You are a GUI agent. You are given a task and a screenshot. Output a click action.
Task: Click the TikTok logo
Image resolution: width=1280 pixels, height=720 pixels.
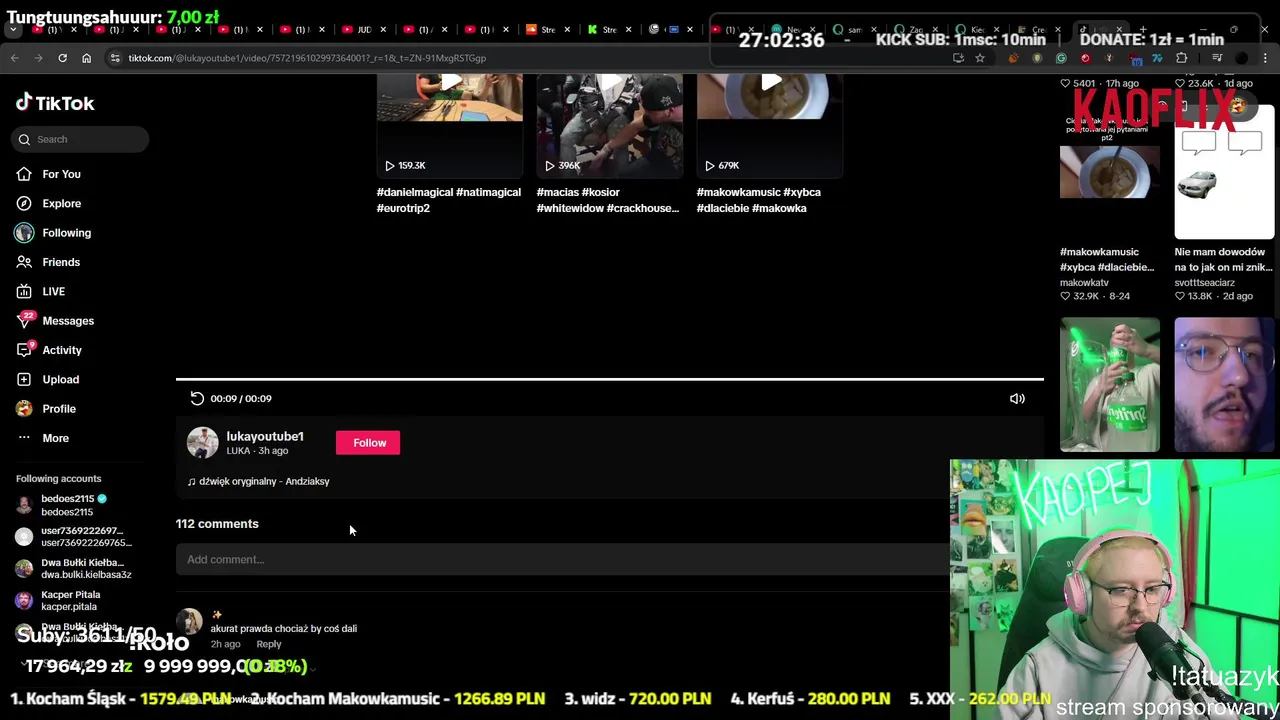(55, 103)
